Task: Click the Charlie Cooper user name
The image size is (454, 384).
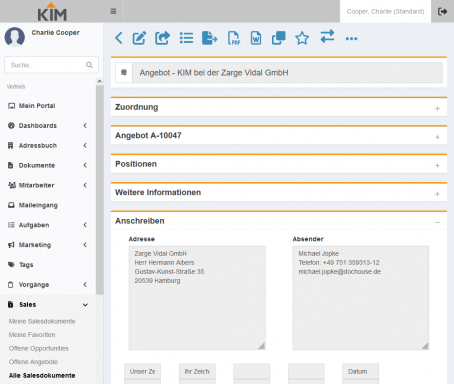Action: pyautogui.click(x=55, y=33)
